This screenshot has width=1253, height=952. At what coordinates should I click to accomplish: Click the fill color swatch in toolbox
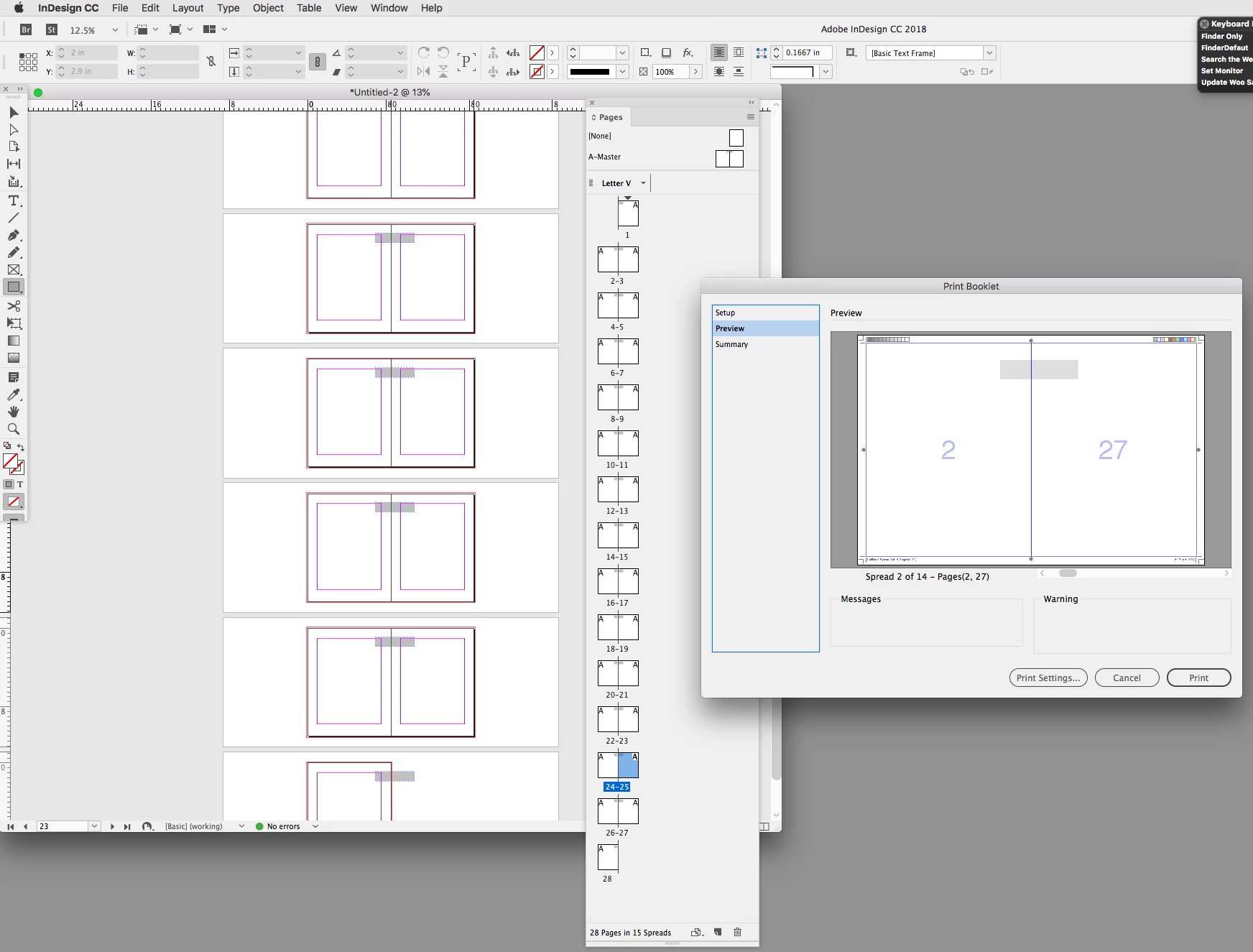click(x=10, y=461)
